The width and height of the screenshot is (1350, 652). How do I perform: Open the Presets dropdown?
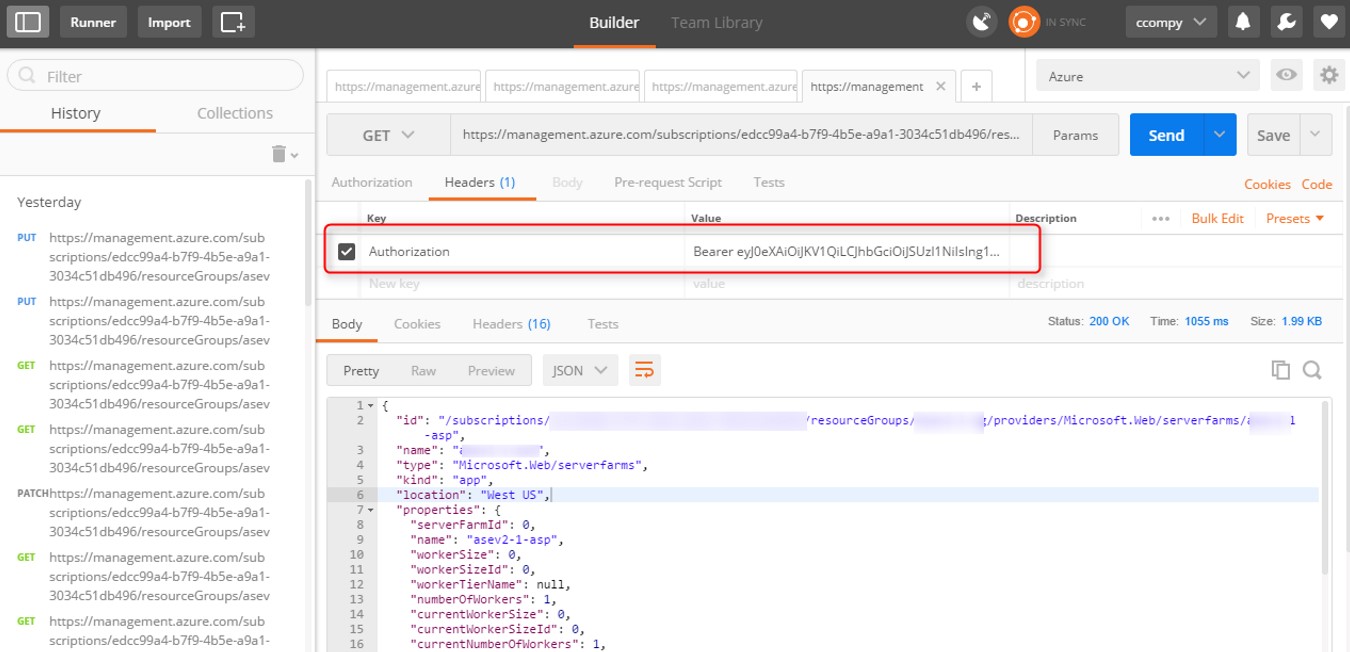click(1295, 218)
